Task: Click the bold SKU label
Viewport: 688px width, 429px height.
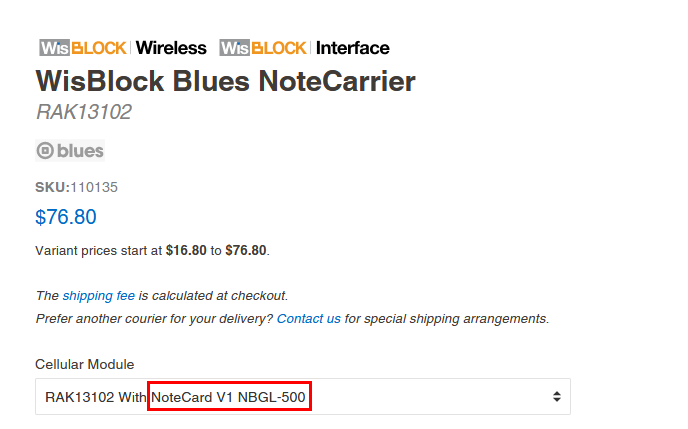Action: (x=52, y=187)
